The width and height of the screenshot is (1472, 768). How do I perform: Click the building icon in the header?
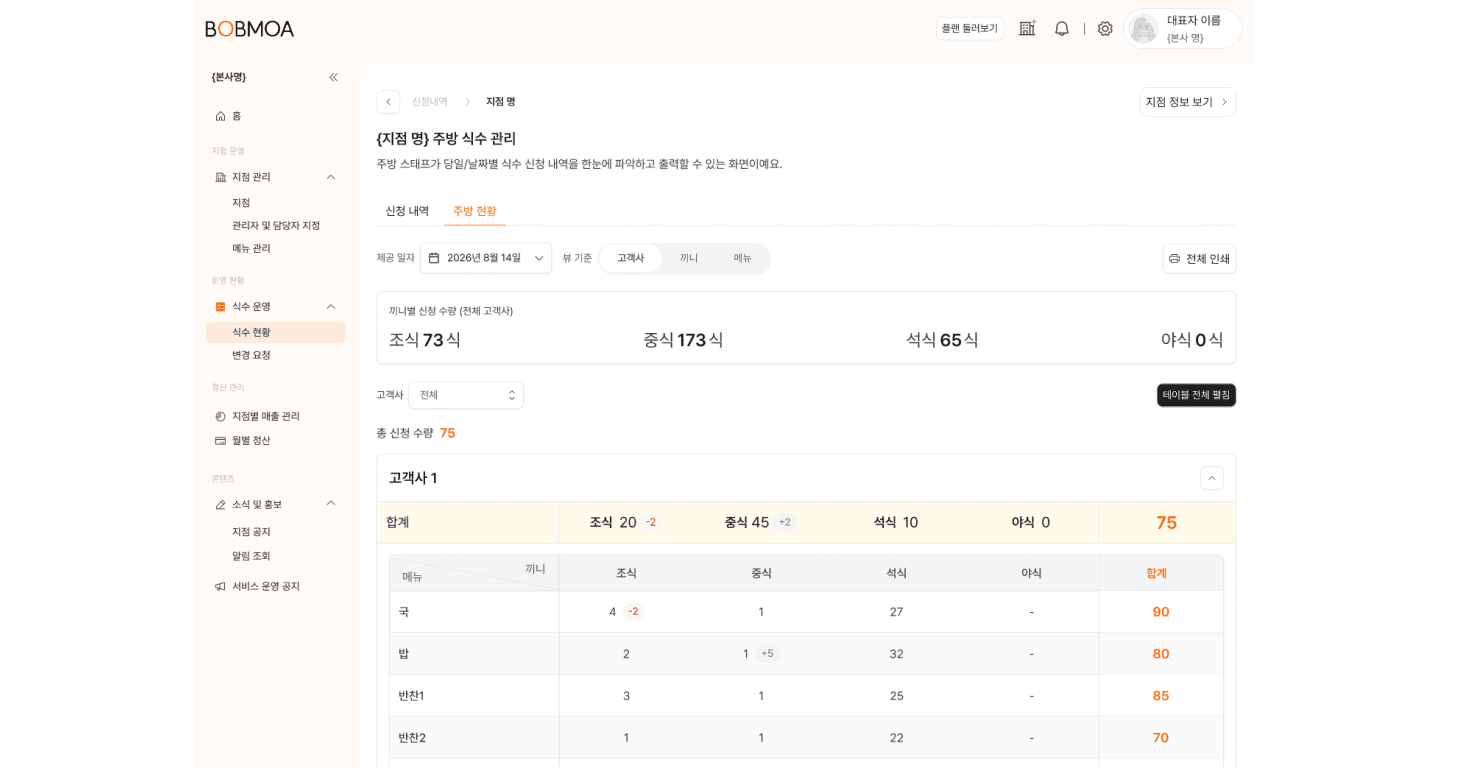tap(1027, 29)
